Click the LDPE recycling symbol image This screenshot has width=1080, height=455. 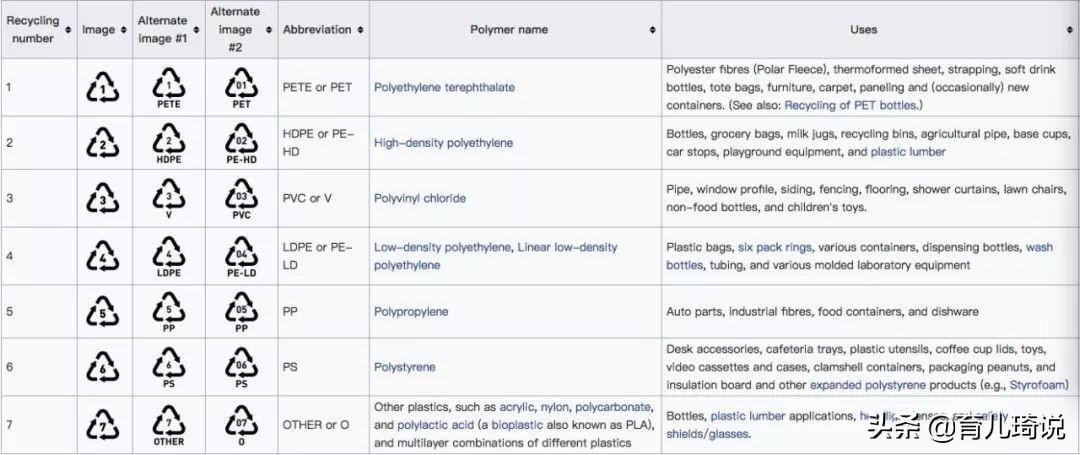(x=169, y=256)
